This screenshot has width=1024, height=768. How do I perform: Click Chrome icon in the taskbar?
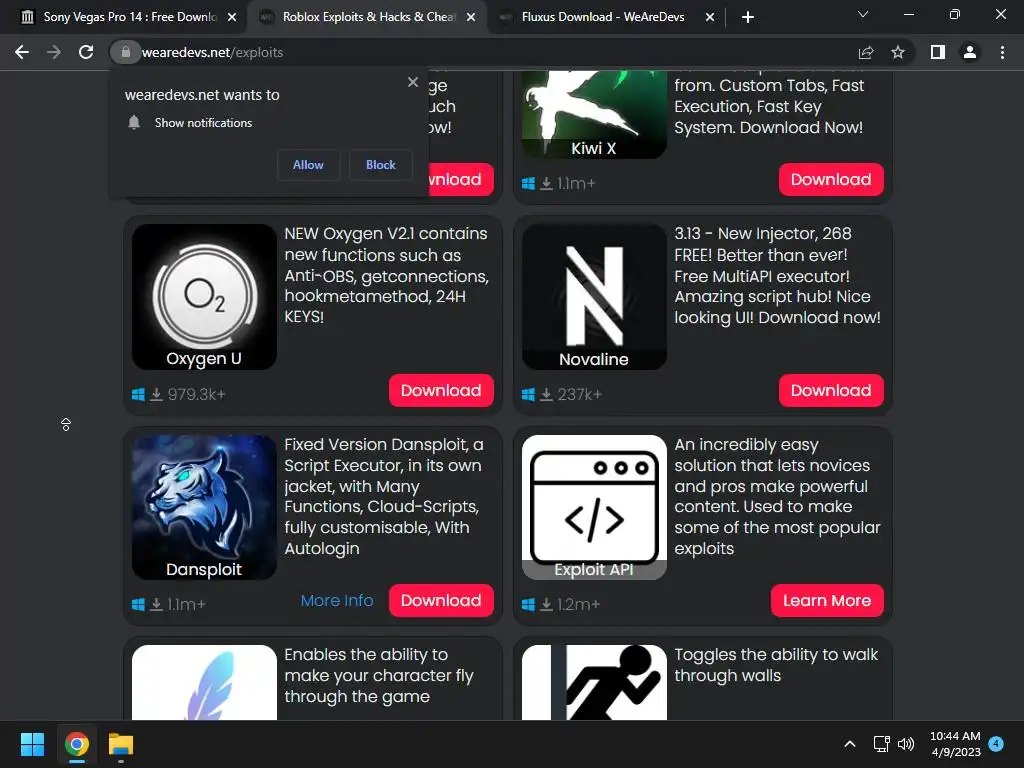pyautogui.click(x=76, y=744)
